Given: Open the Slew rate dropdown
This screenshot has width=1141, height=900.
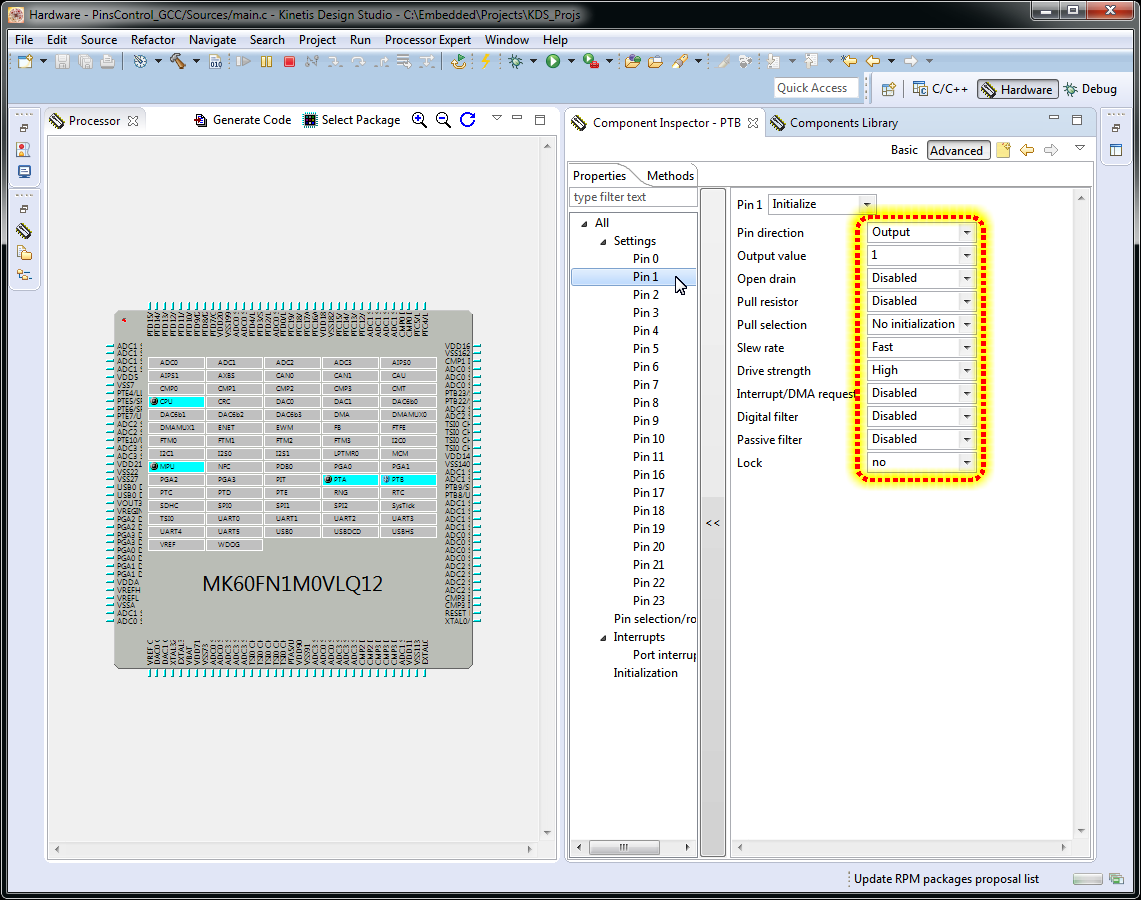Looking at the screenshot, I should pyautogui.click(x=966, y=347).
